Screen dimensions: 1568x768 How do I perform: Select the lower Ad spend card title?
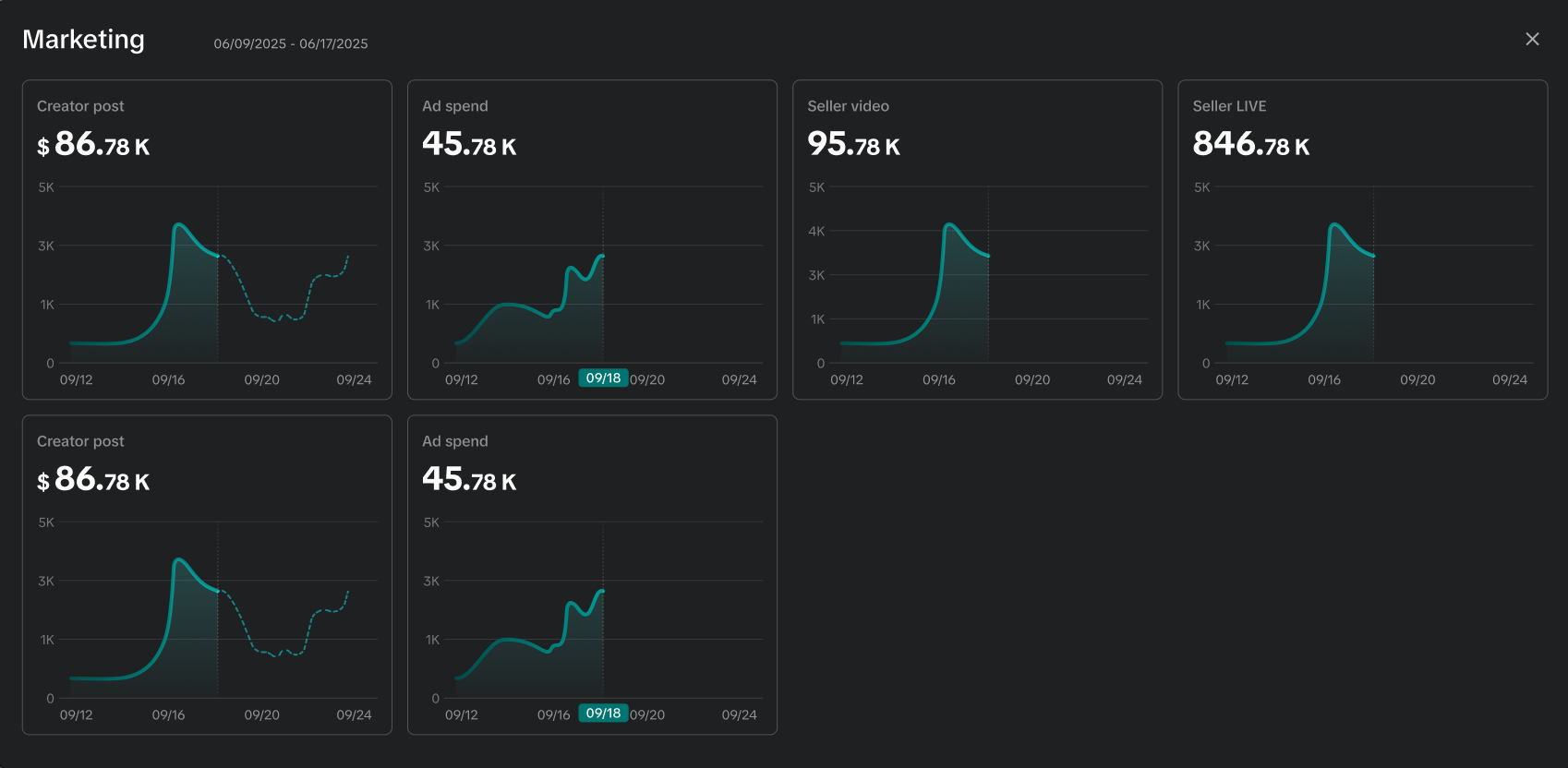pos(454,441)
